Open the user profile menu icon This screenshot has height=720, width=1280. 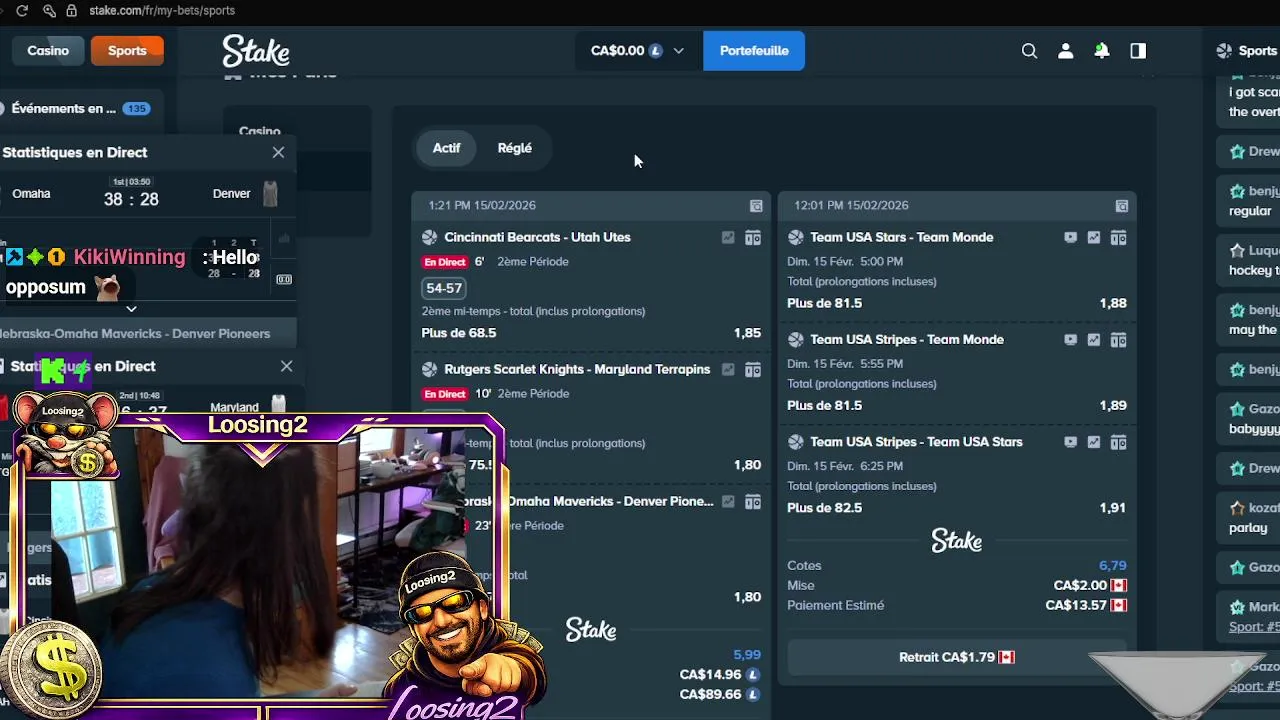1065,51
